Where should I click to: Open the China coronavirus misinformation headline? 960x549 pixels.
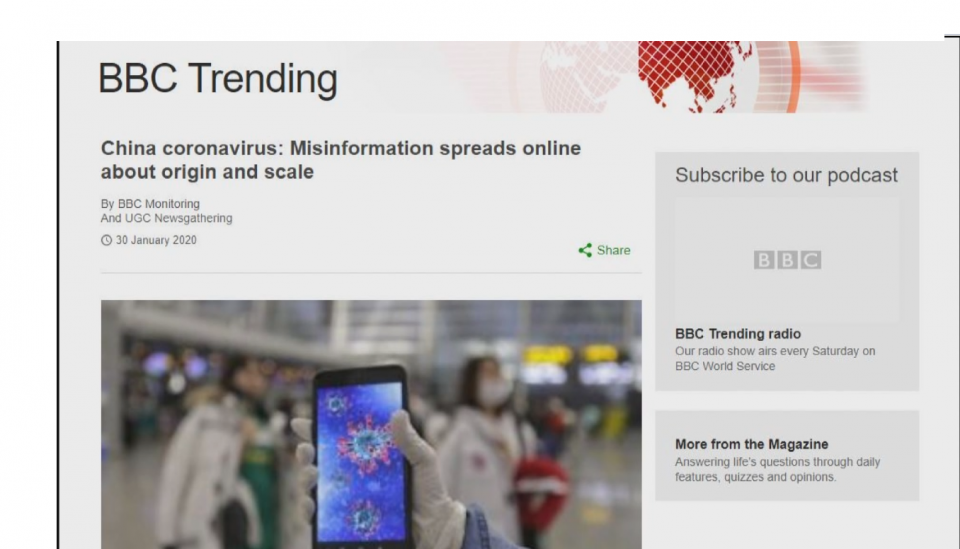(340, 160)
